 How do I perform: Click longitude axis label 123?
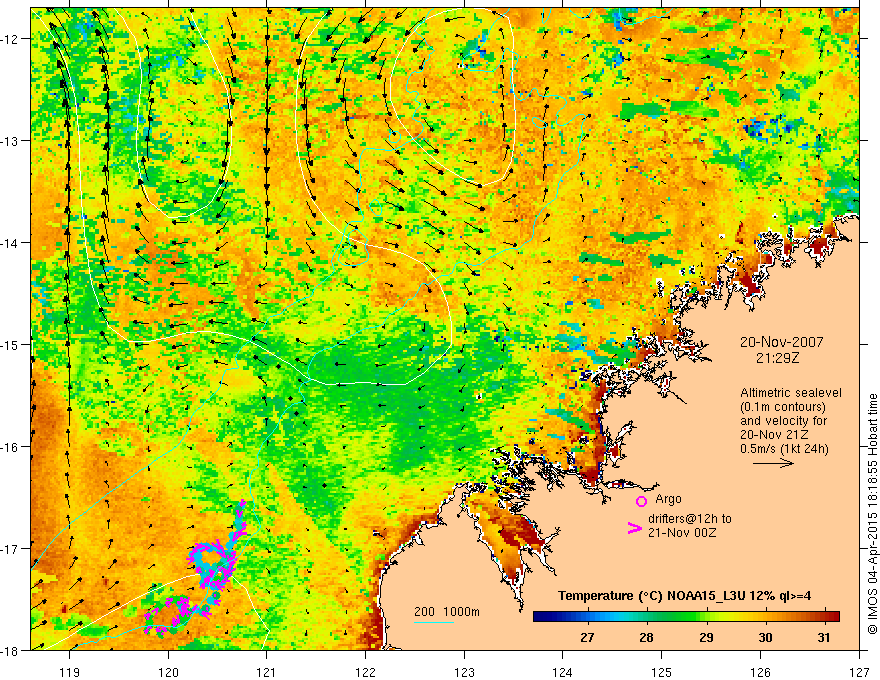click(464, 672)
